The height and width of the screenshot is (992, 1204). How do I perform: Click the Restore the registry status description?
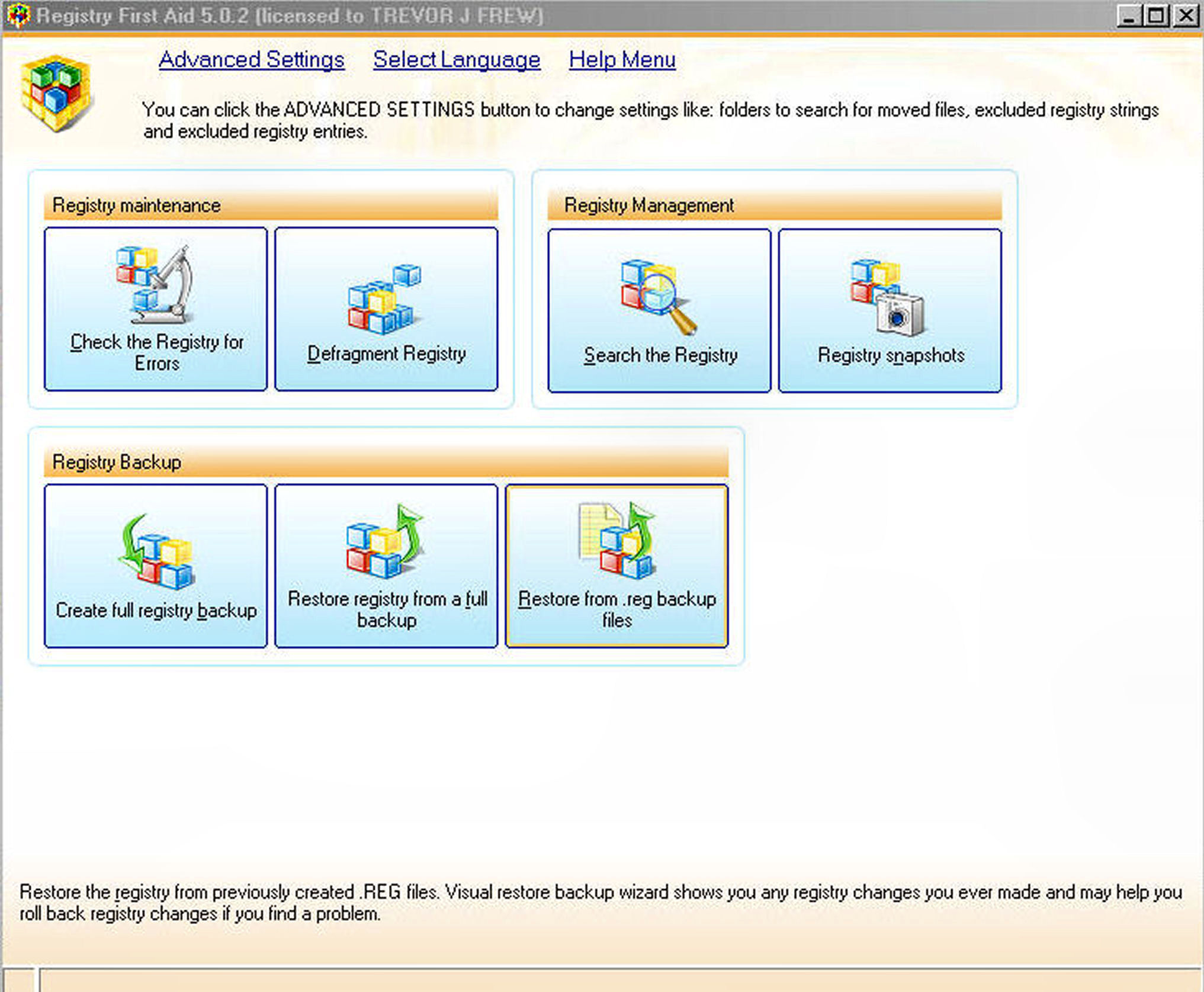click(x=601, y=903)
